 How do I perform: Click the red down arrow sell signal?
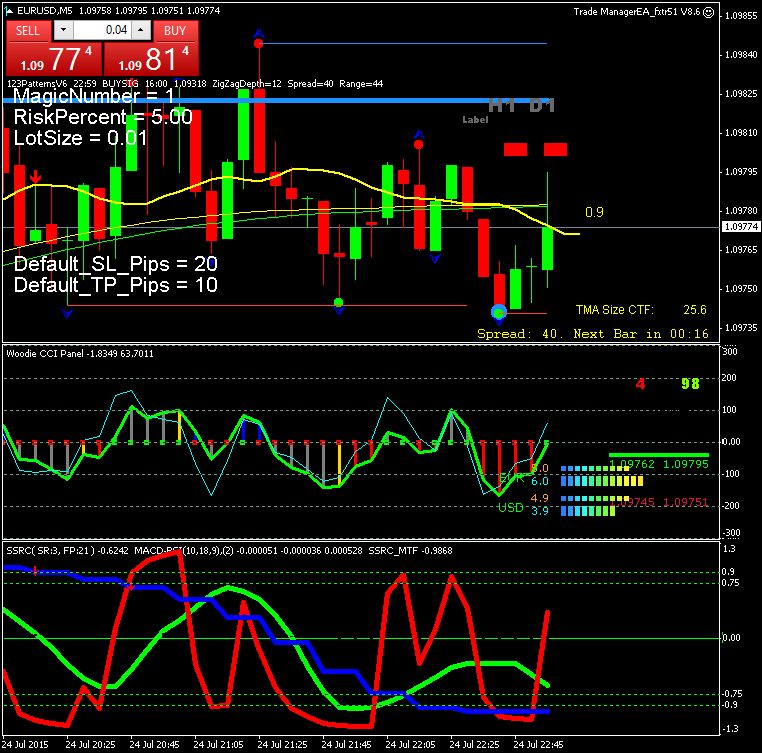click(x=35, y=176)
